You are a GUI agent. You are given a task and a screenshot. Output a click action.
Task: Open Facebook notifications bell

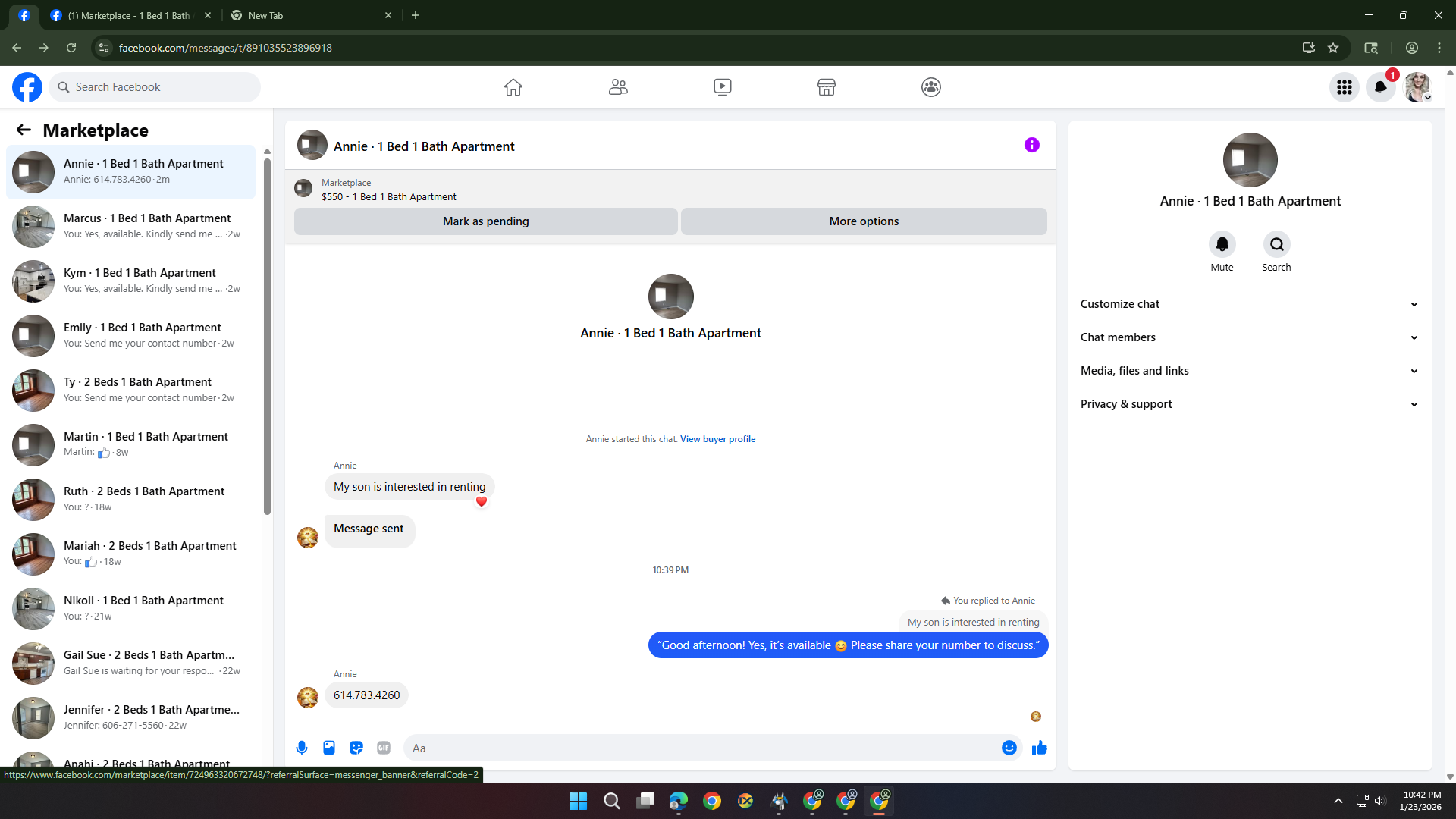click(1380, 87)
